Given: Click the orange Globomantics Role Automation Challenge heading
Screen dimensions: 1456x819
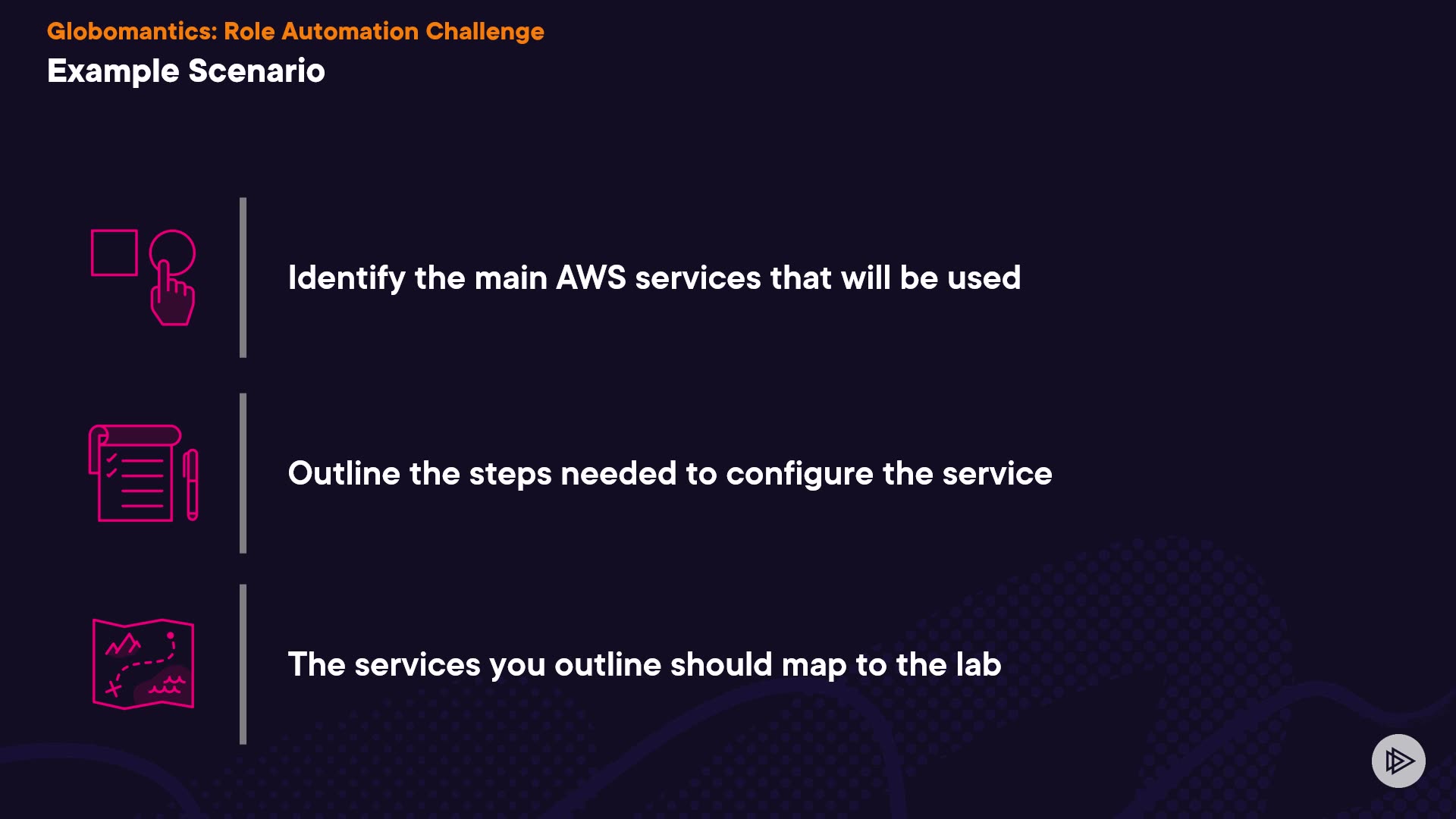Looking at the screenshot, I should point(296,31).
